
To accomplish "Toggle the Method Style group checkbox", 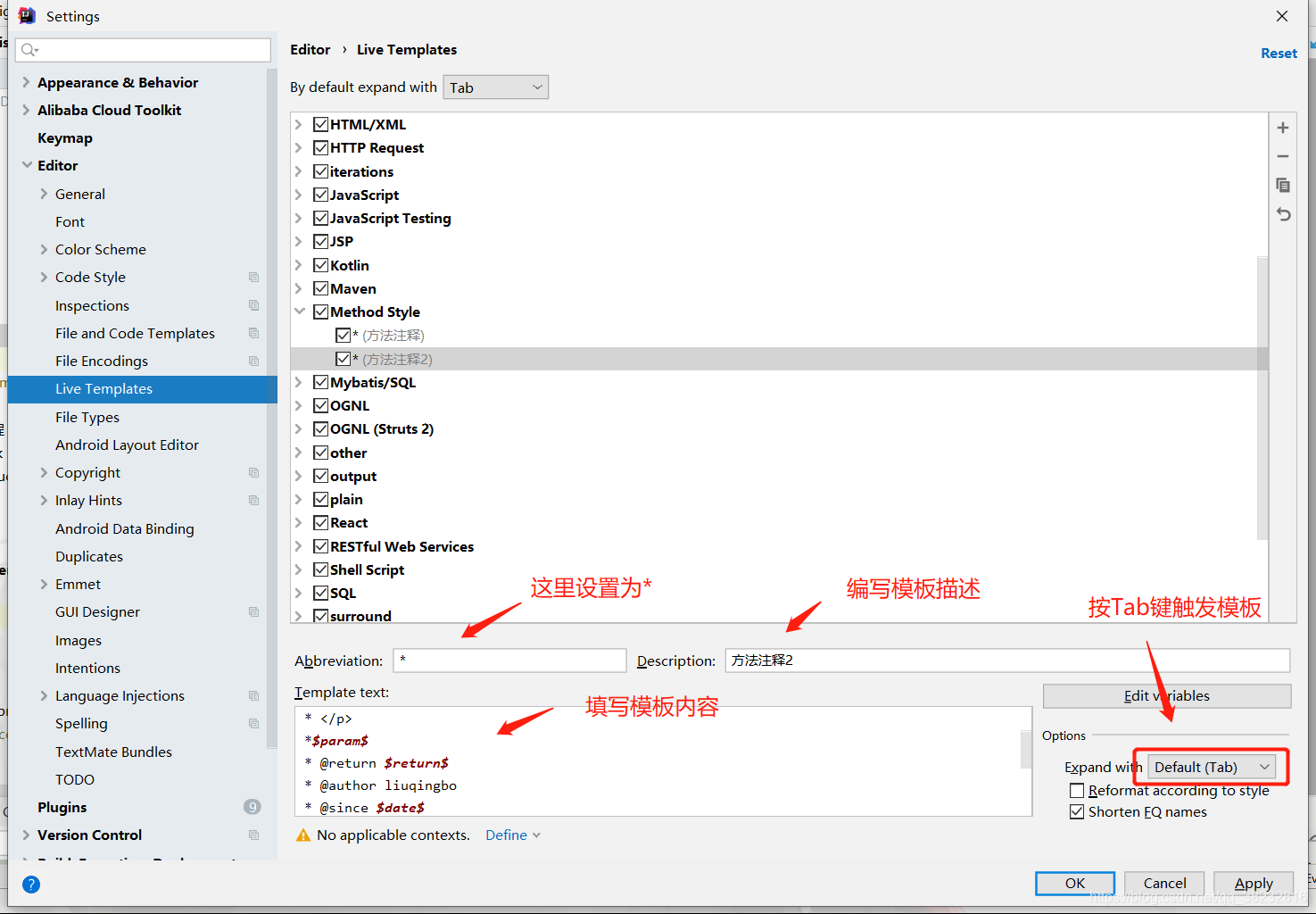I will [321, 312].
